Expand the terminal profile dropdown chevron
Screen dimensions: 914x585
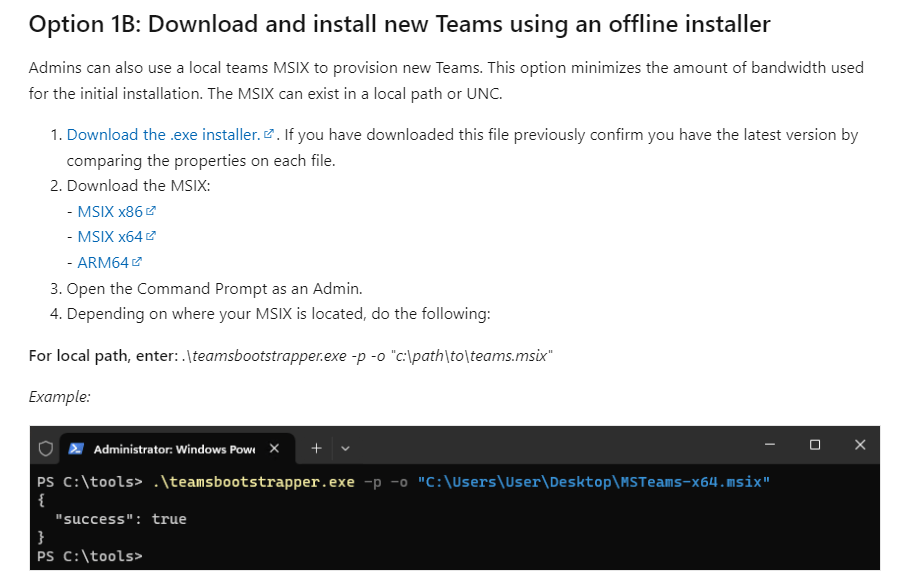345,449
